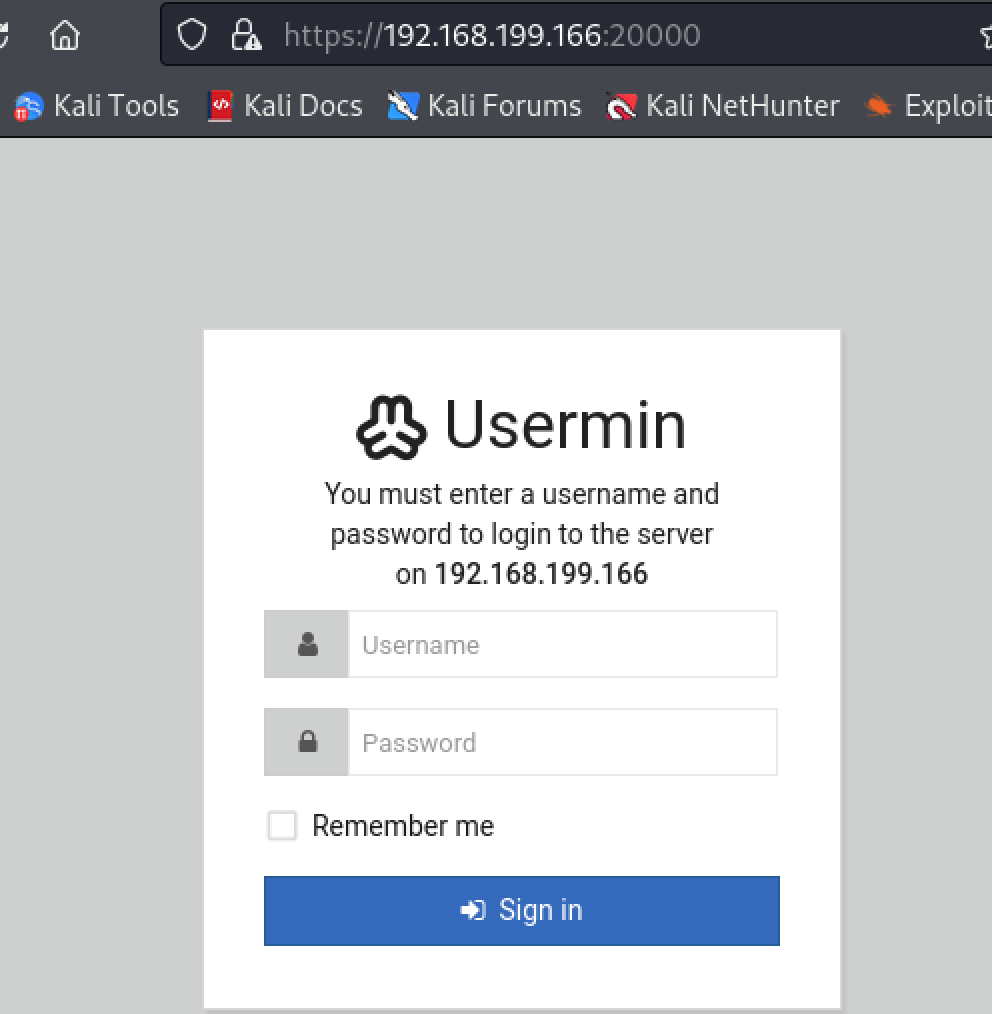This screenshot has width=992, height=1014.
Task: Click the Firefox home icon
Action: click(65, 36)
